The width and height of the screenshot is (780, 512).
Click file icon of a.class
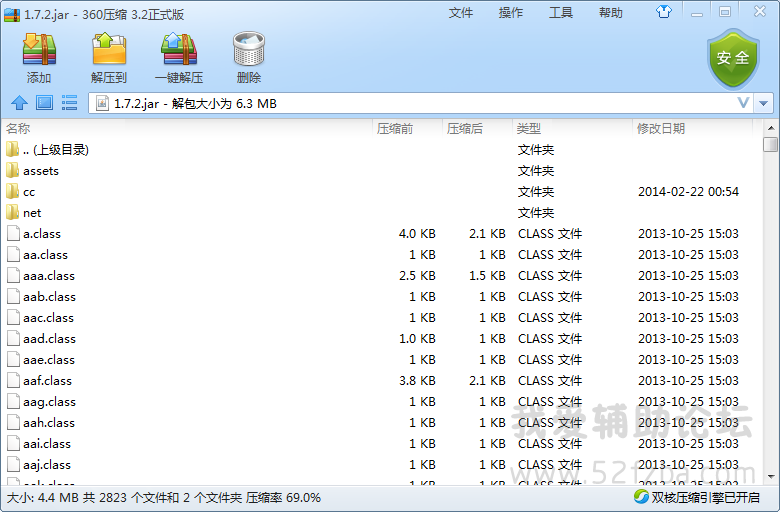pos(13,233)
